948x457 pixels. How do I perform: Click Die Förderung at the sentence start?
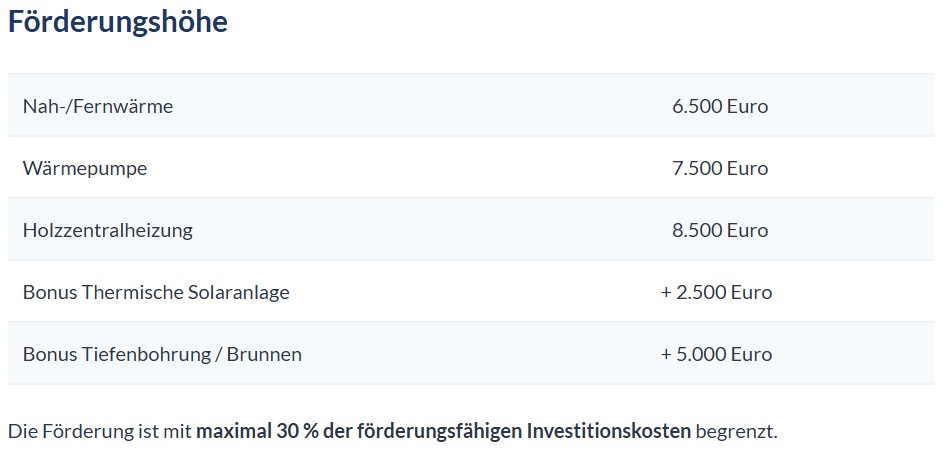[x=64, y=432]
